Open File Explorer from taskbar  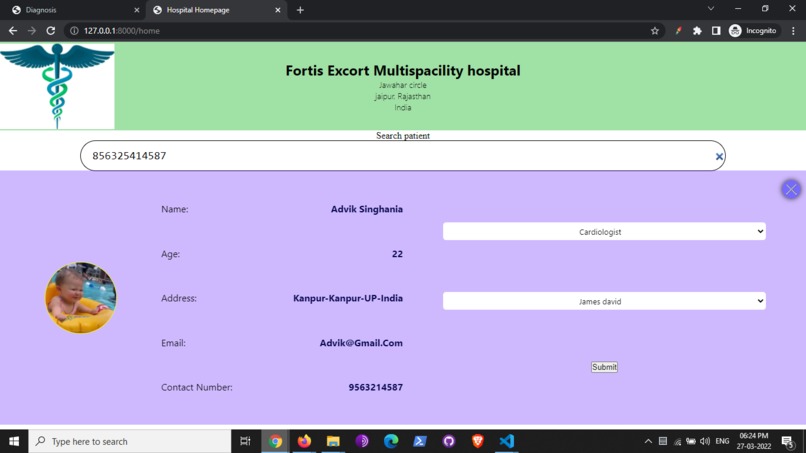(333, 441)
